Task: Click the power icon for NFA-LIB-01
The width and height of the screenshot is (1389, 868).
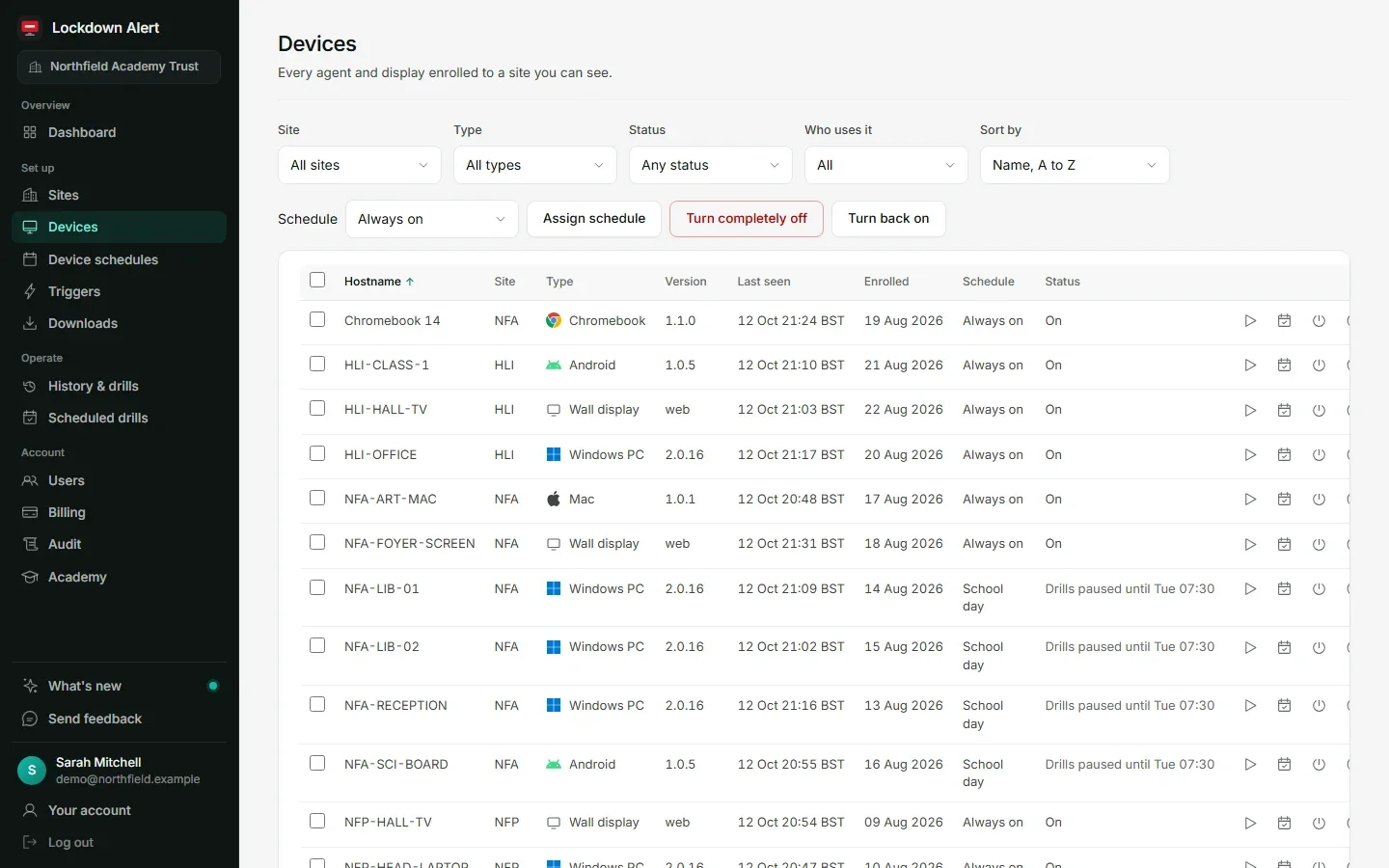Action: [x=1319, y=589]
